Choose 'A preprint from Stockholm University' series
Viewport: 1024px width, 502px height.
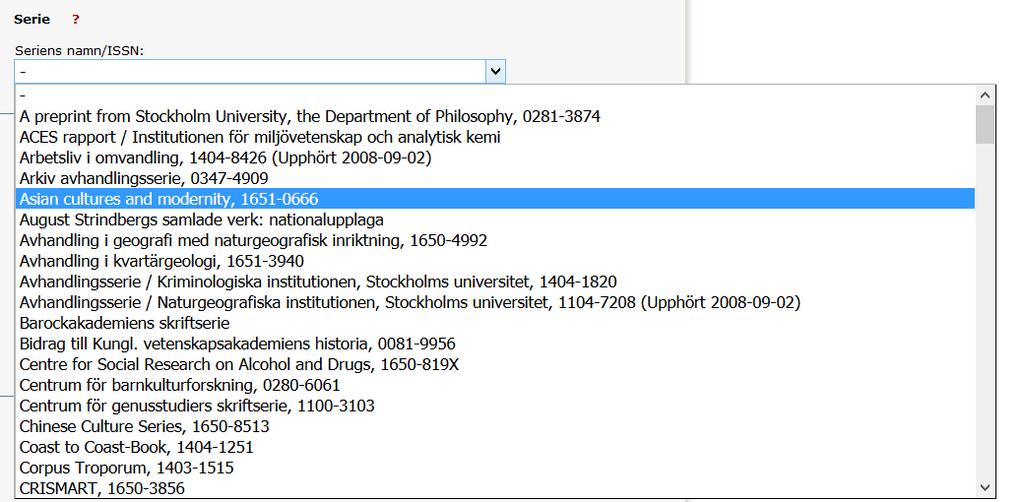(x=495, y=116)
